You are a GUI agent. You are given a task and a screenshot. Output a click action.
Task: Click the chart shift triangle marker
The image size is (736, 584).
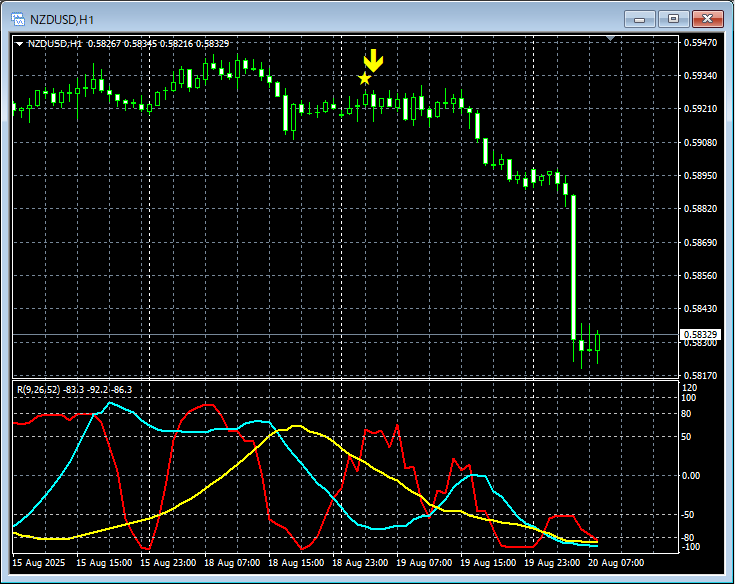pos(610,38)
